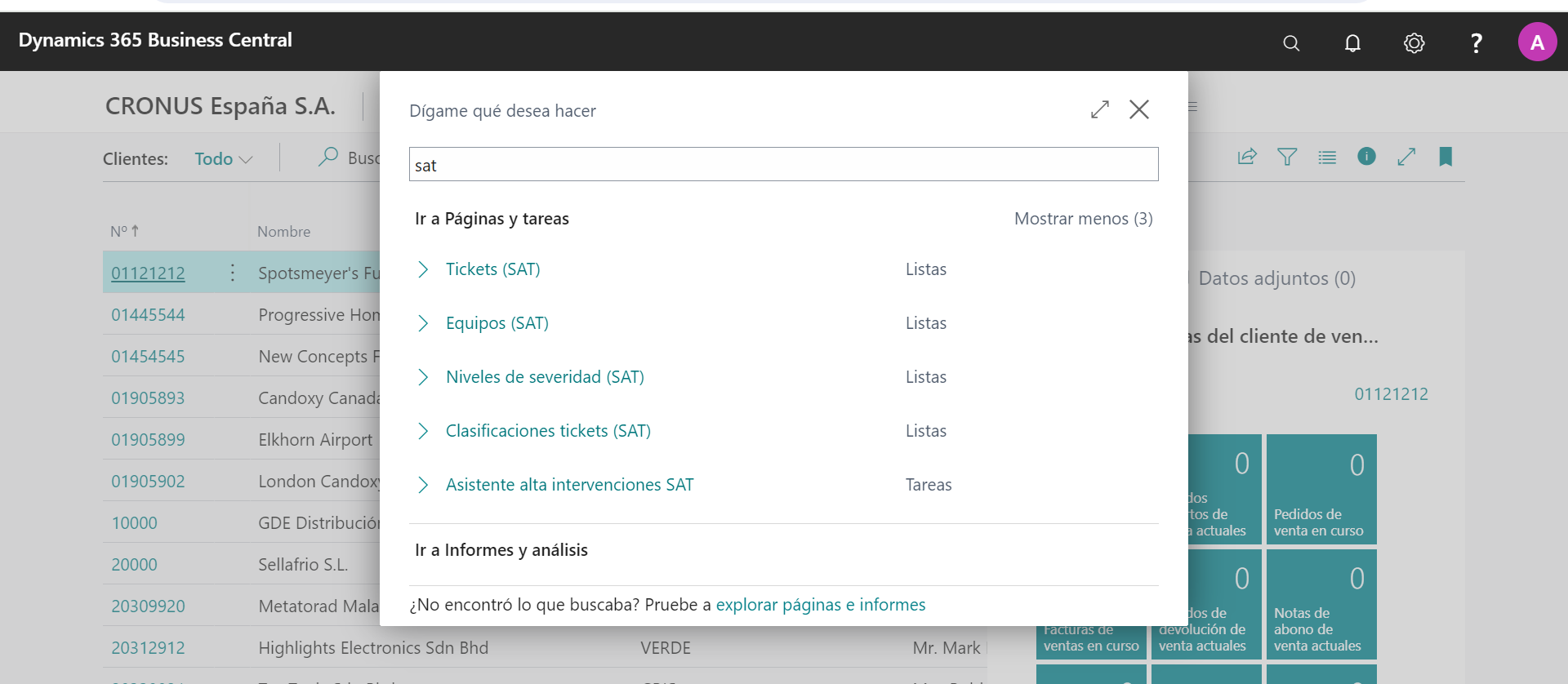
Task: Open the Todo view dropdown for Clientes
Action: [x=223, y=159]
